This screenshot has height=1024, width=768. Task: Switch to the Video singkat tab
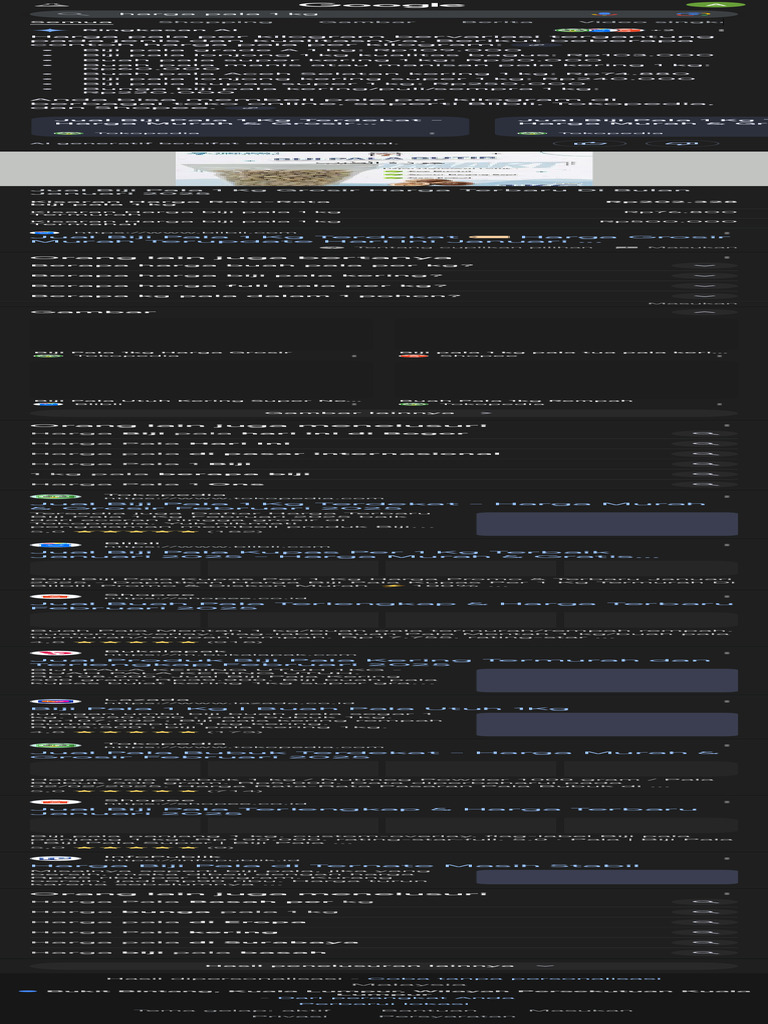tap(653, 22)
